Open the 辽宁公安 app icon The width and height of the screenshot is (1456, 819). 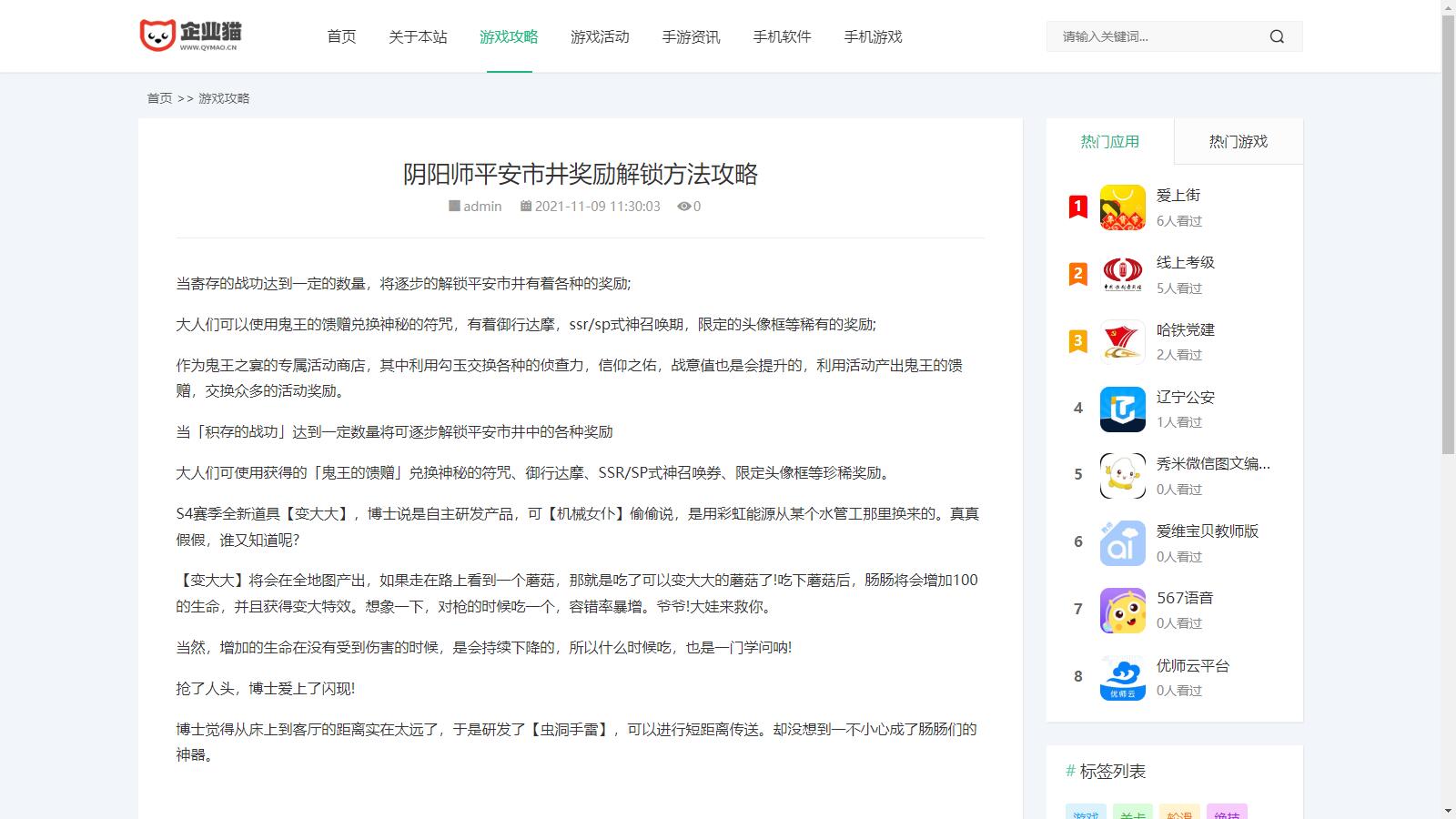point(1122,409)
